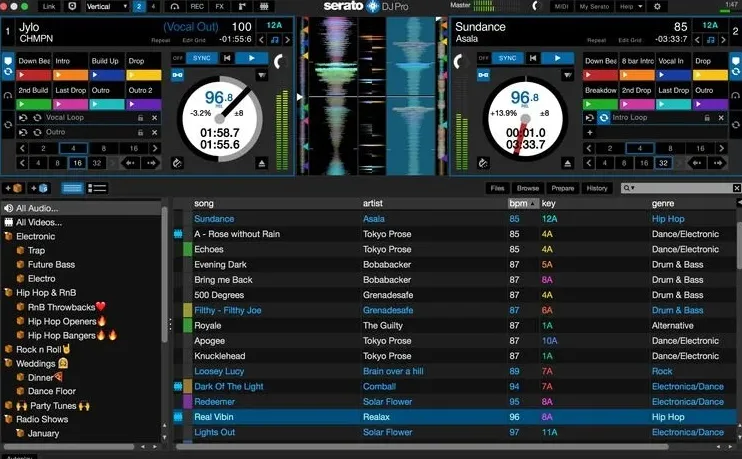This screenshot has width=742, height=459.
Task: Click the shield-style icon next to Link
Action: click(72, 7)
